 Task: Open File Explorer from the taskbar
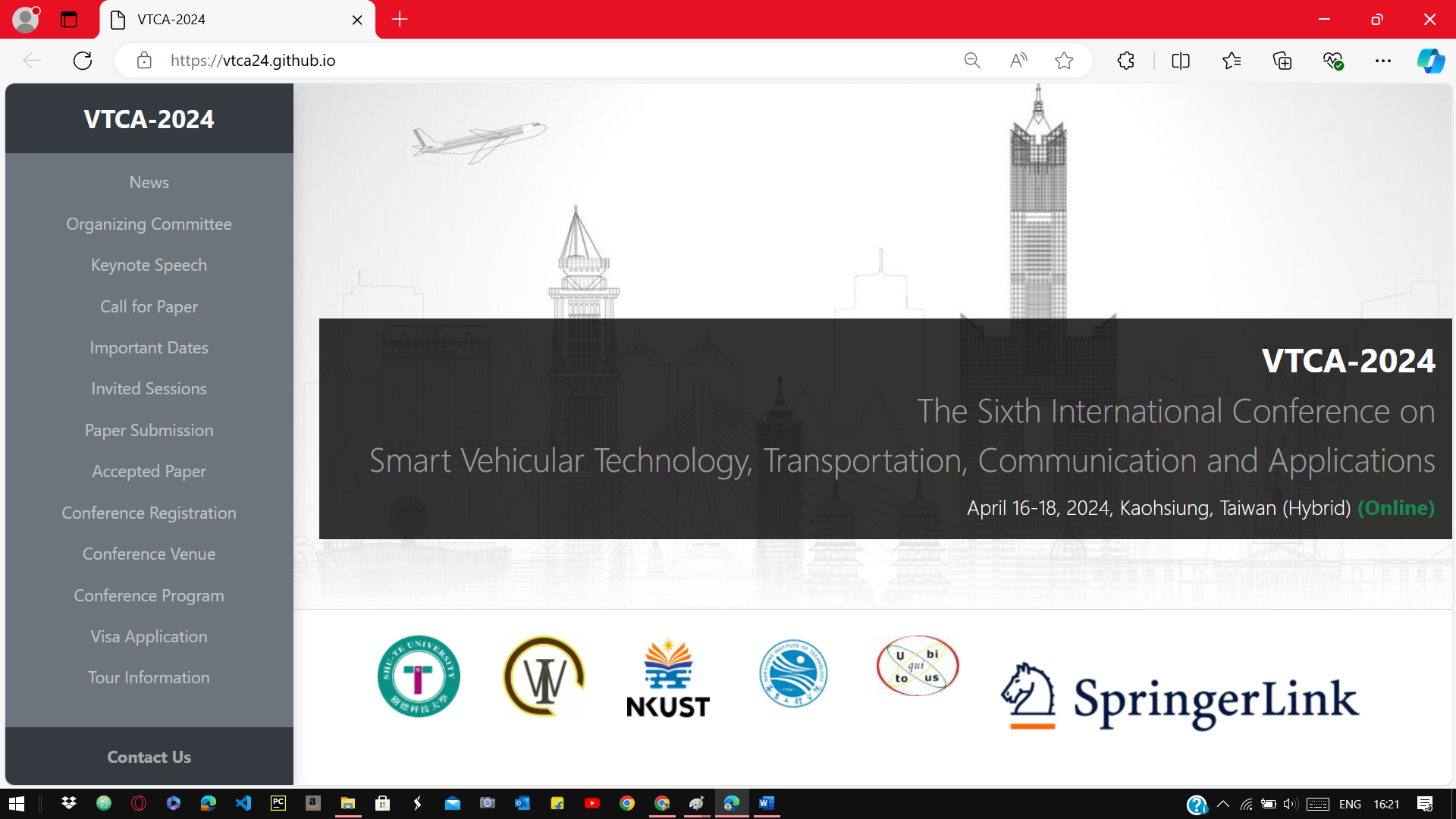tap(348, 803)
